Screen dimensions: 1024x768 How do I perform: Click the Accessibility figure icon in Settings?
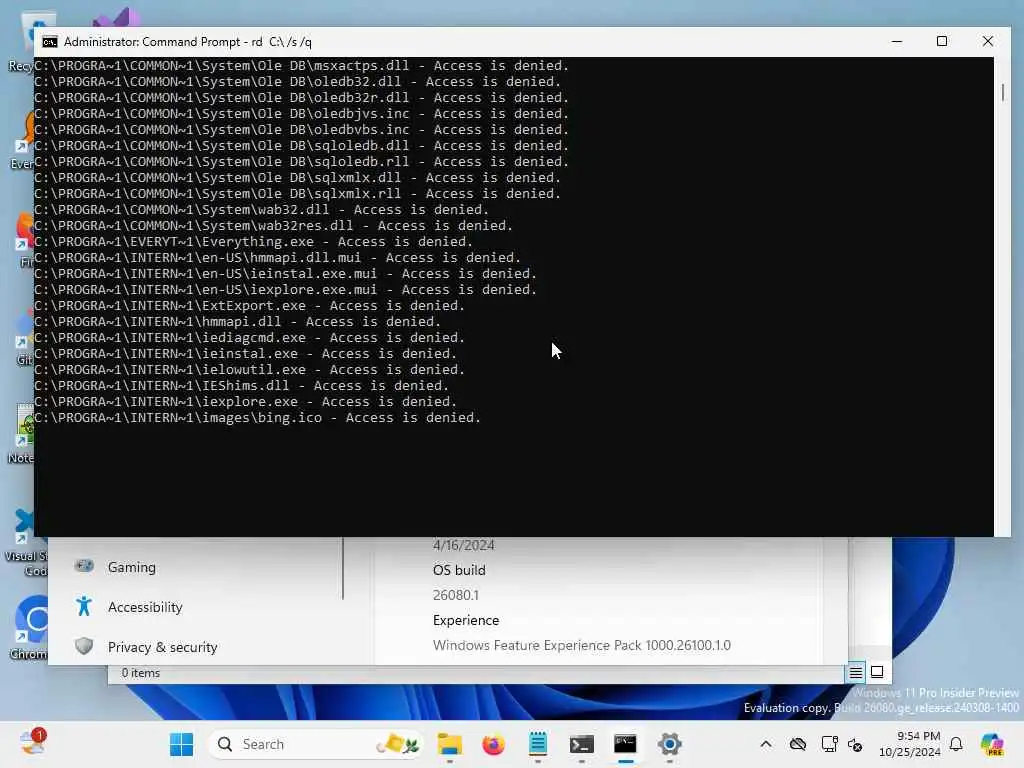[x=84, y=606]
